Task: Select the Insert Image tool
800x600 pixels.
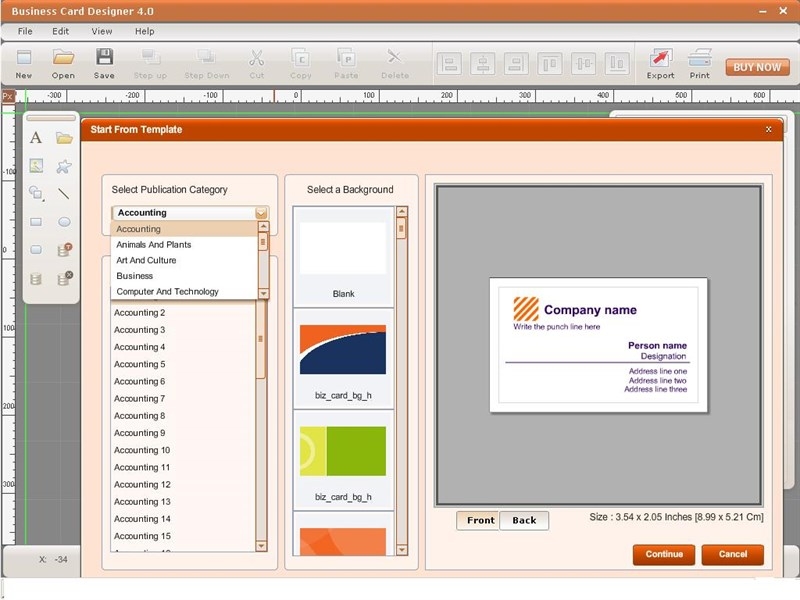Action: [36, 166]
